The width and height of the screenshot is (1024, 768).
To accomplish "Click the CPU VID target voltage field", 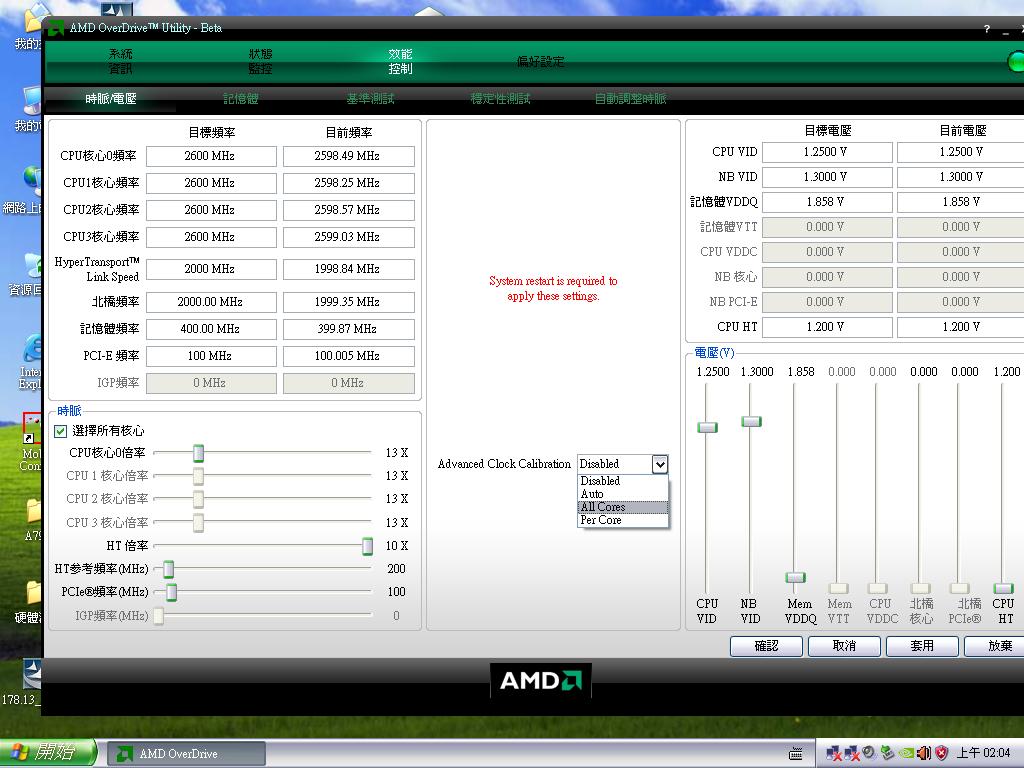I will (827, 152).
